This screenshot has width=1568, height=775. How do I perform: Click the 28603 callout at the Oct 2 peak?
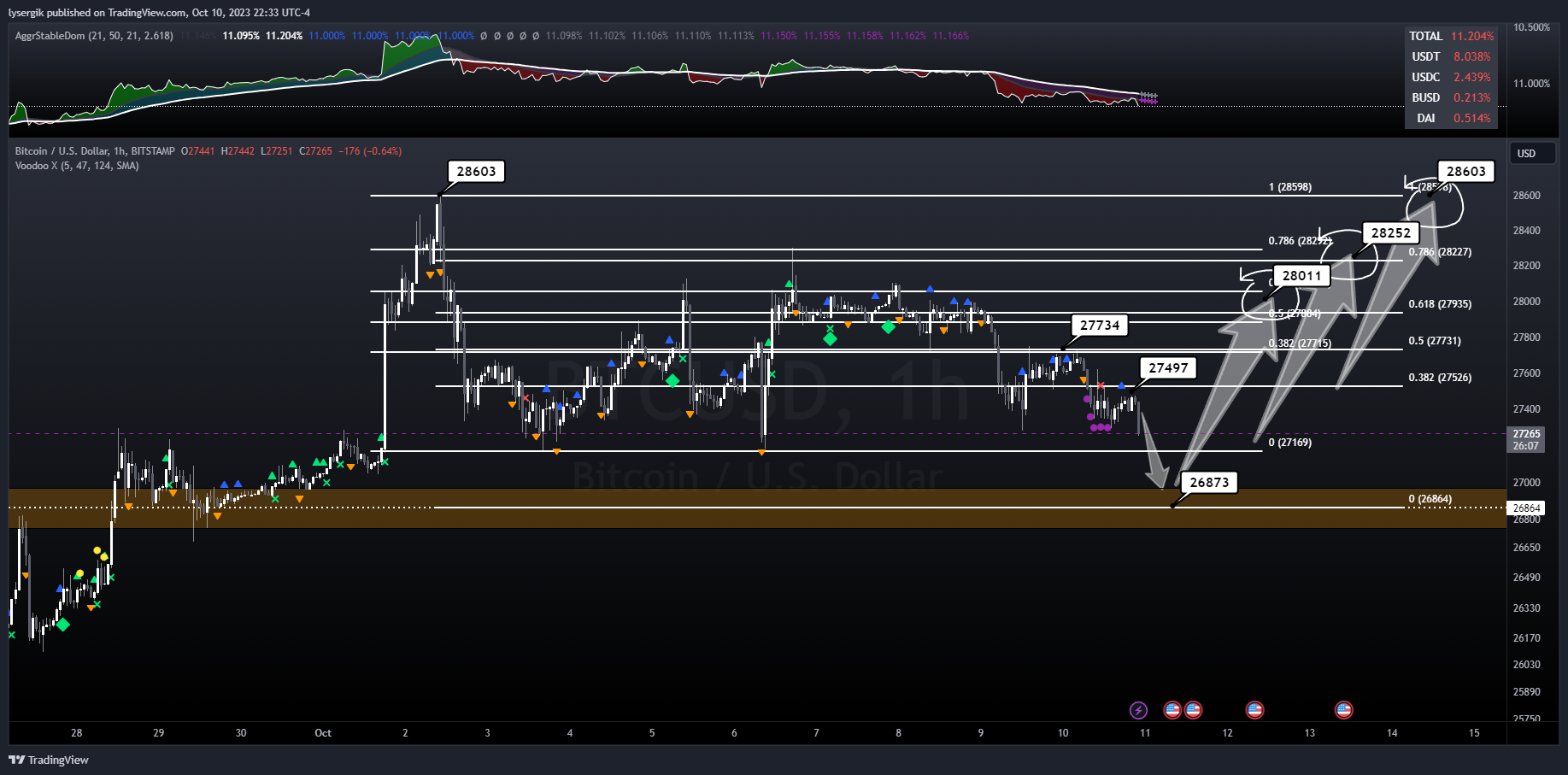click(476, 171)
